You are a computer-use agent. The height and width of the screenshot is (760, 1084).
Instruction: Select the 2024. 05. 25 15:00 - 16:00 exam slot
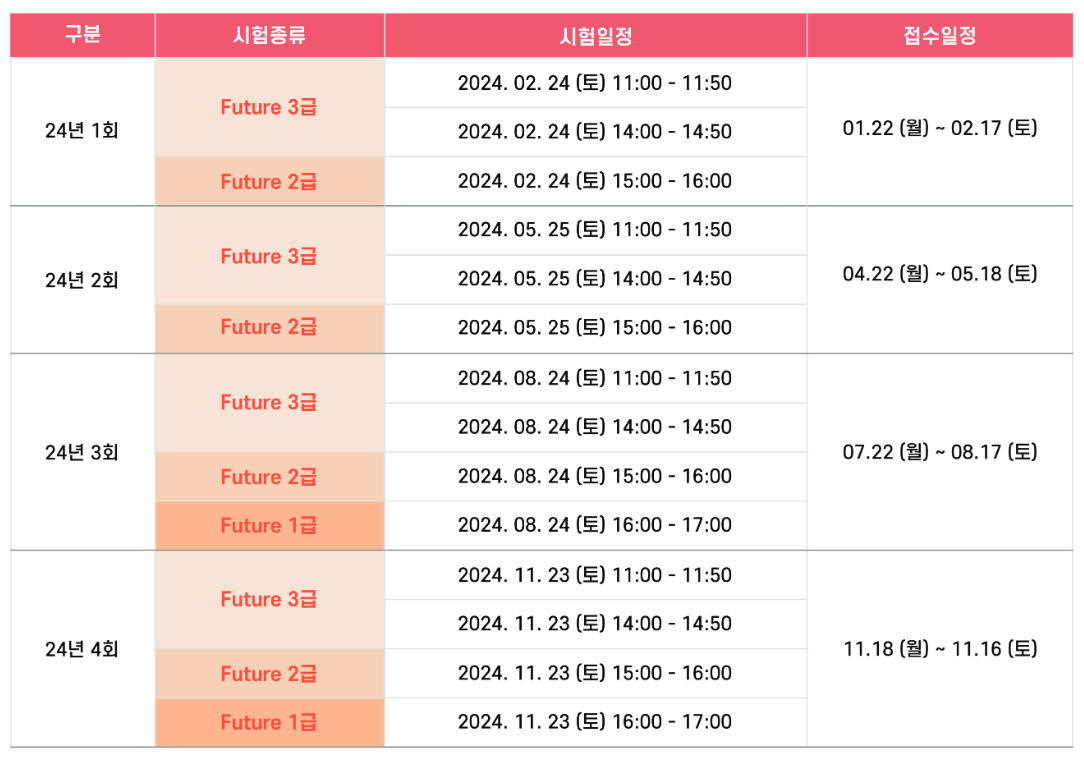coord(595,327)
